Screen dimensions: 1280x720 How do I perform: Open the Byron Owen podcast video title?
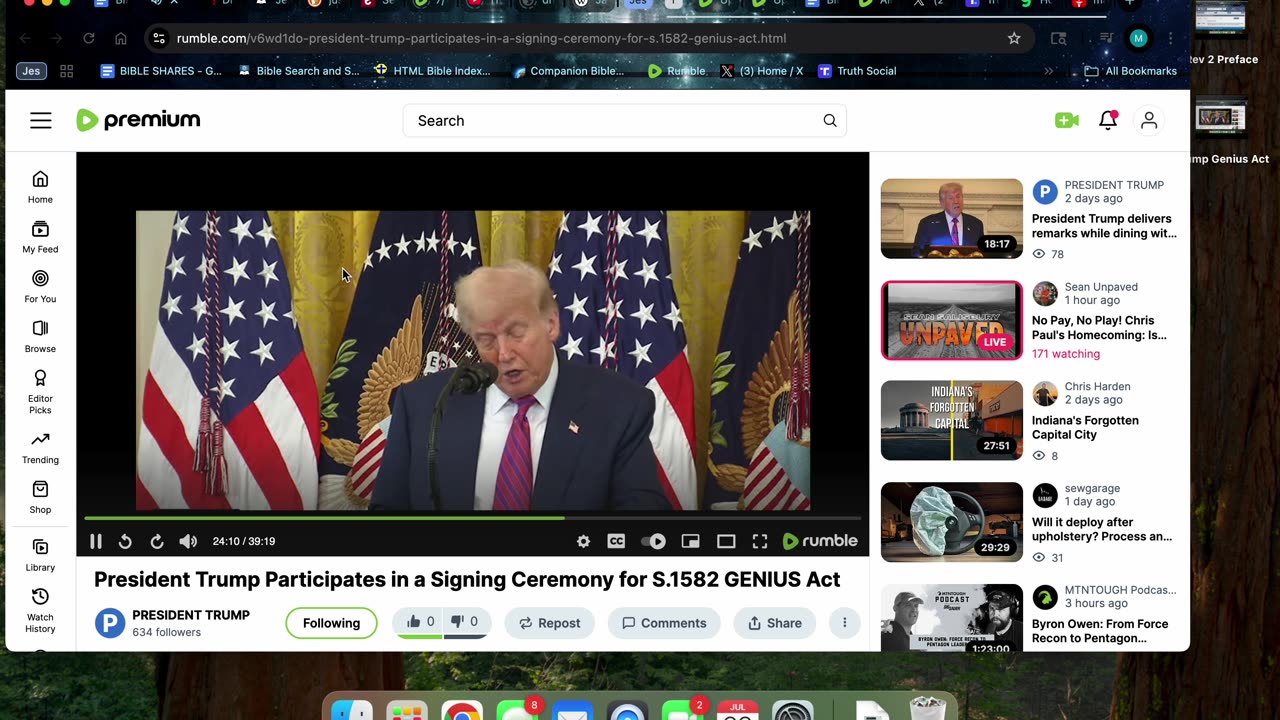pyautogui.click(x=1100, y=631)
